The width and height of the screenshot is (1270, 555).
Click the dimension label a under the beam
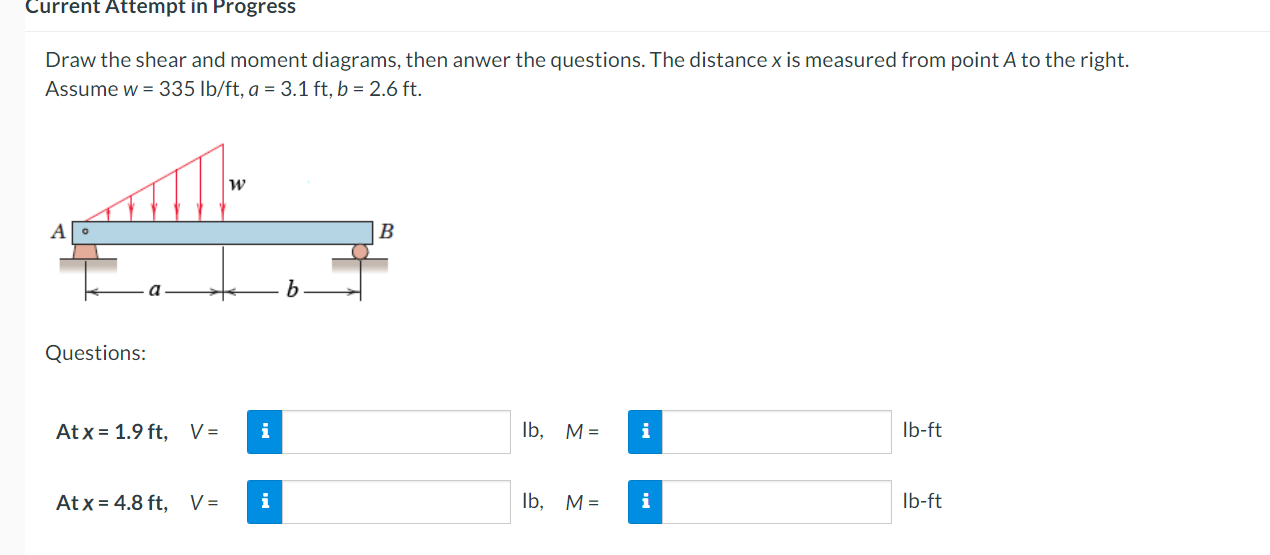tap(153, 291)
